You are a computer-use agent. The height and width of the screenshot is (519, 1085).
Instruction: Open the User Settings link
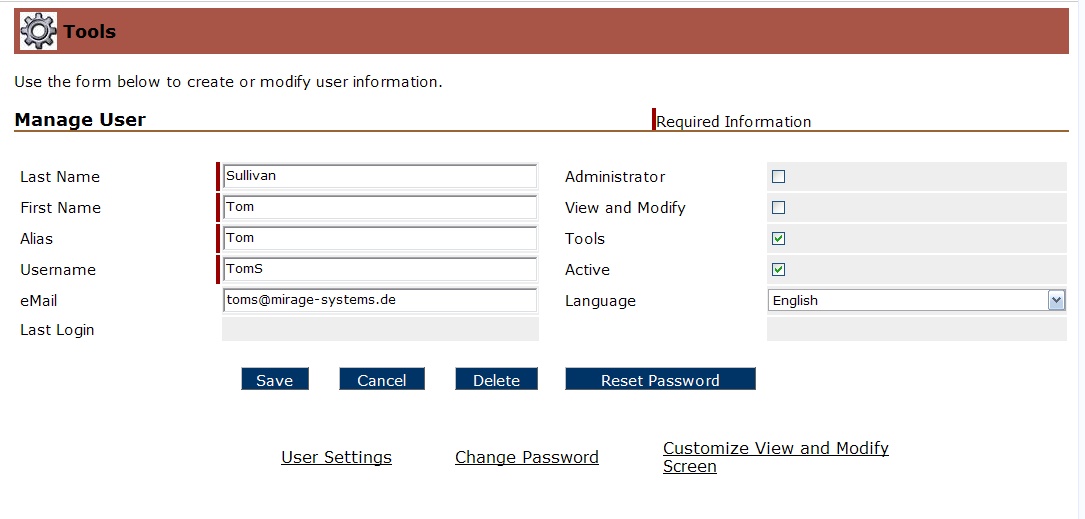coord(336,457)
